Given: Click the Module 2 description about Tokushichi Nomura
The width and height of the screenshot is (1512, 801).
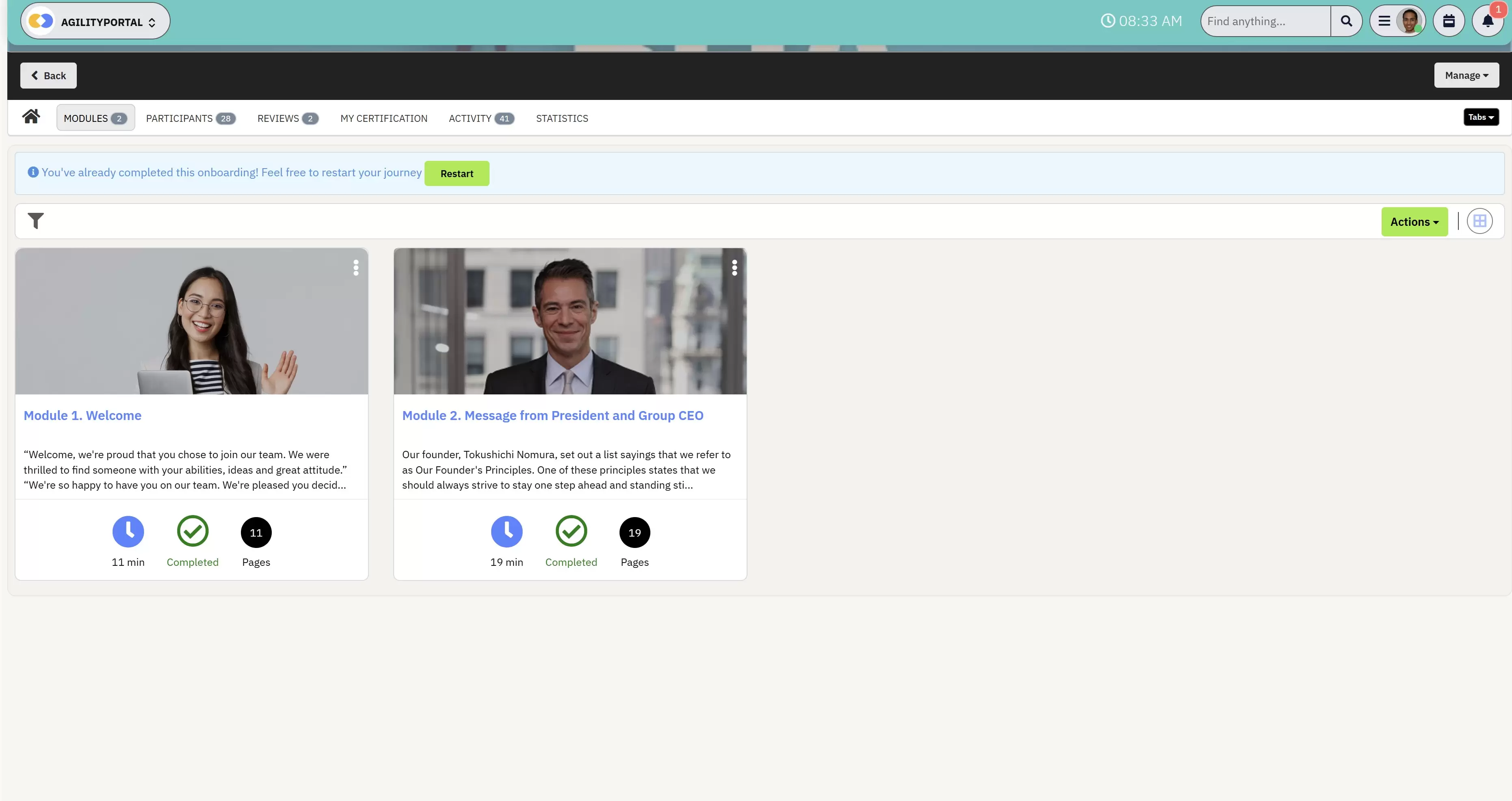Looking at the screenshot, I should point(566,470).
